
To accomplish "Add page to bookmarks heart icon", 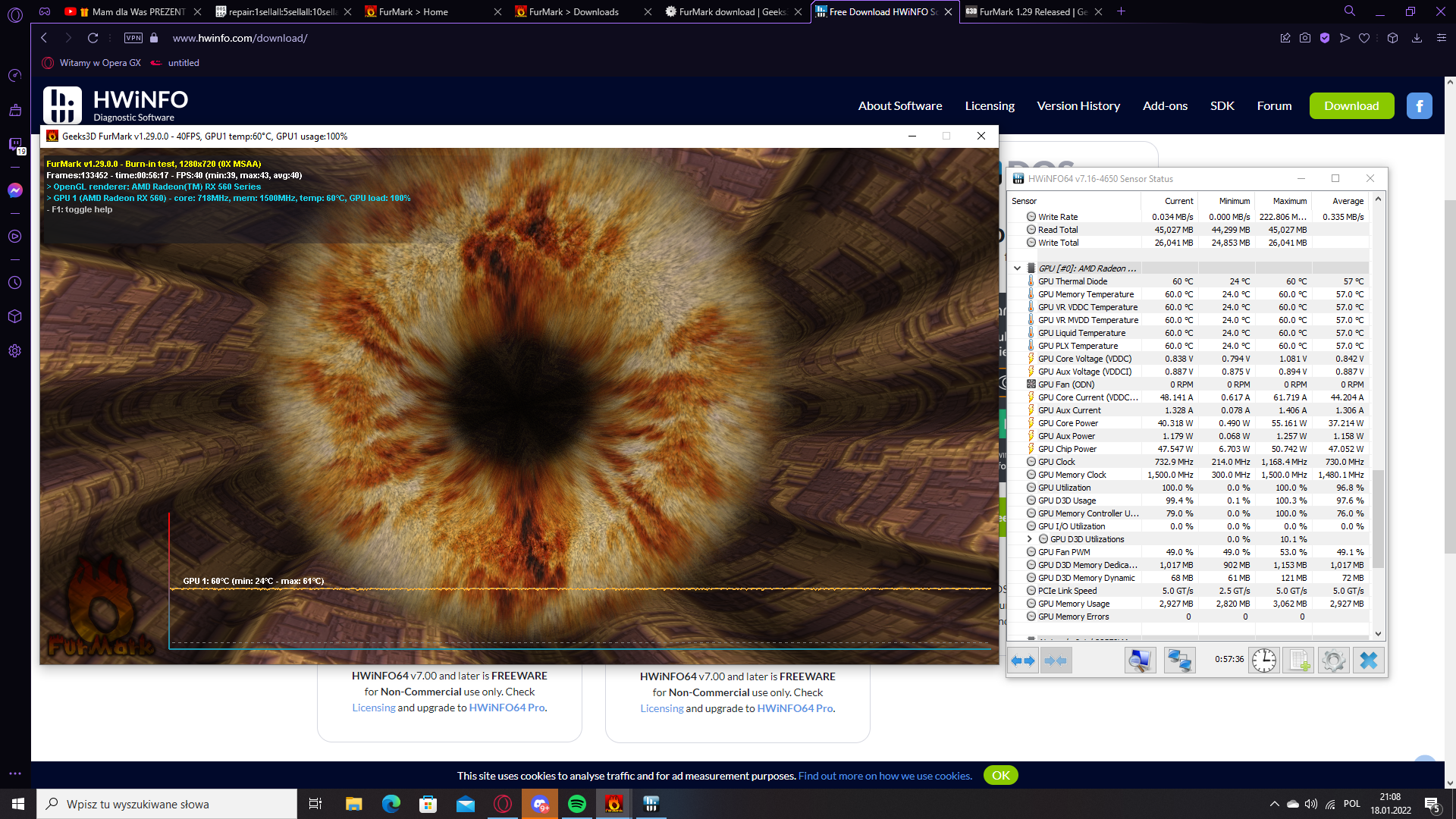I will coord(1364,38).
